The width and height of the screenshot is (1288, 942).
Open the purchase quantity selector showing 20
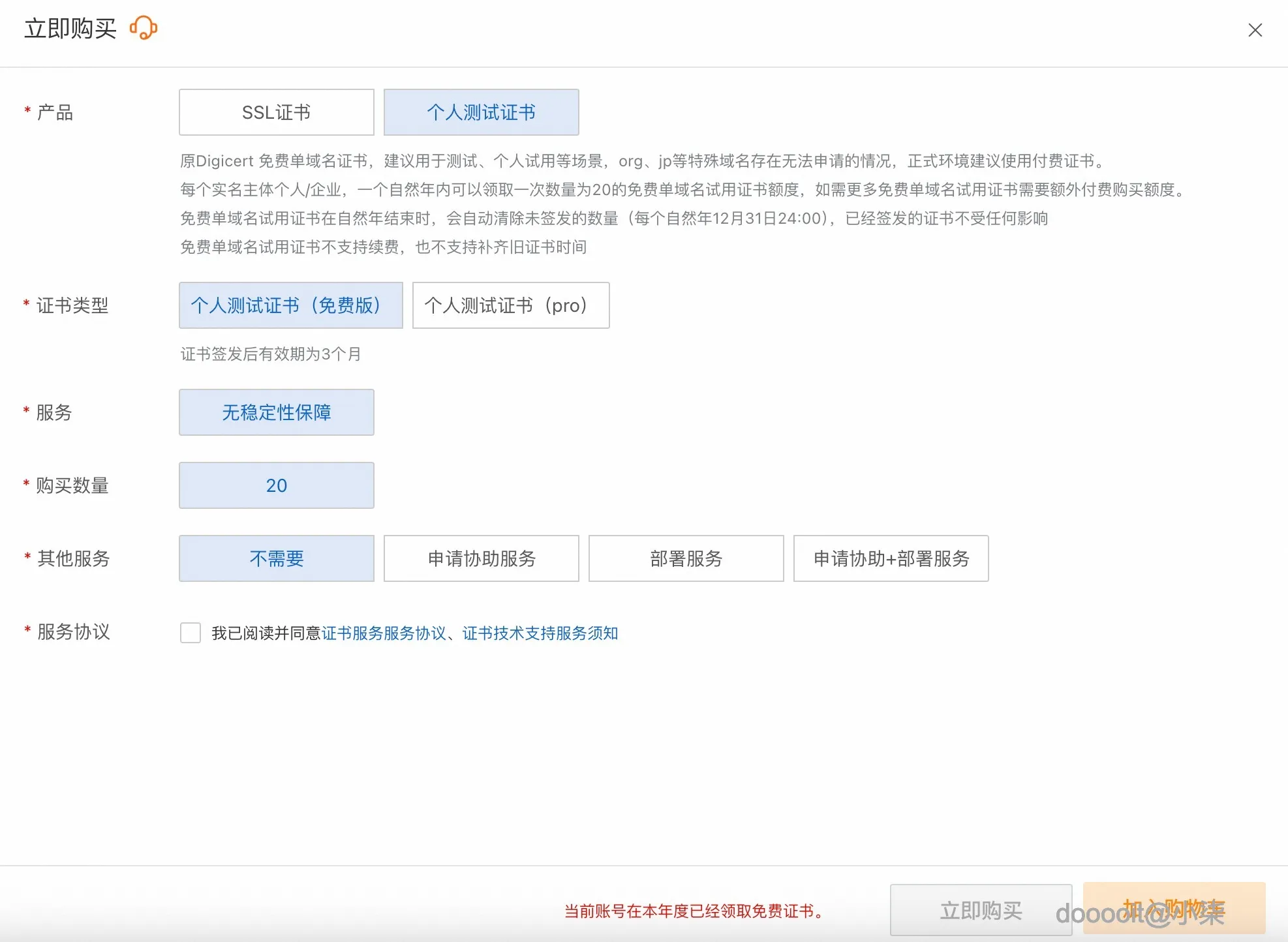276,485
